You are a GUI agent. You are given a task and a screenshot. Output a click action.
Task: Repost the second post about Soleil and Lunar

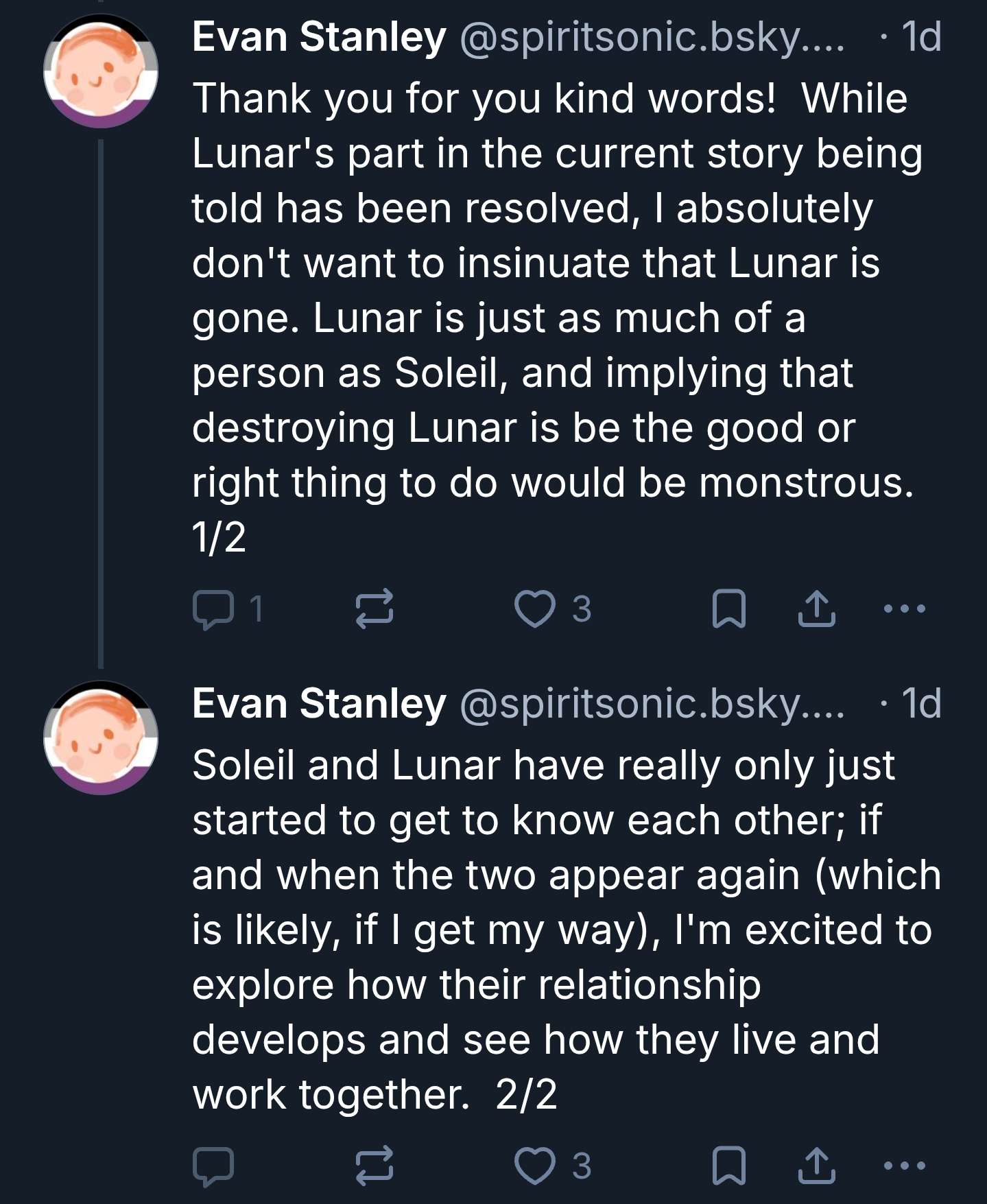coord(374,1166)
